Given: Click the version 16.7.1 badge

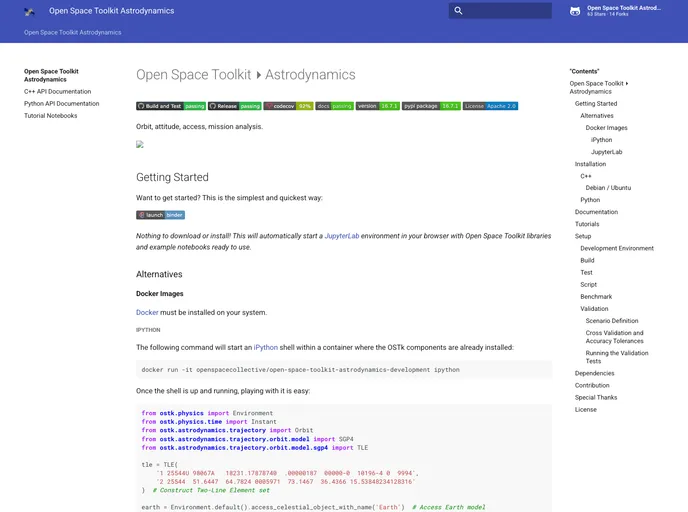Looking at the screenshot, I should click(x=377, y=106).
